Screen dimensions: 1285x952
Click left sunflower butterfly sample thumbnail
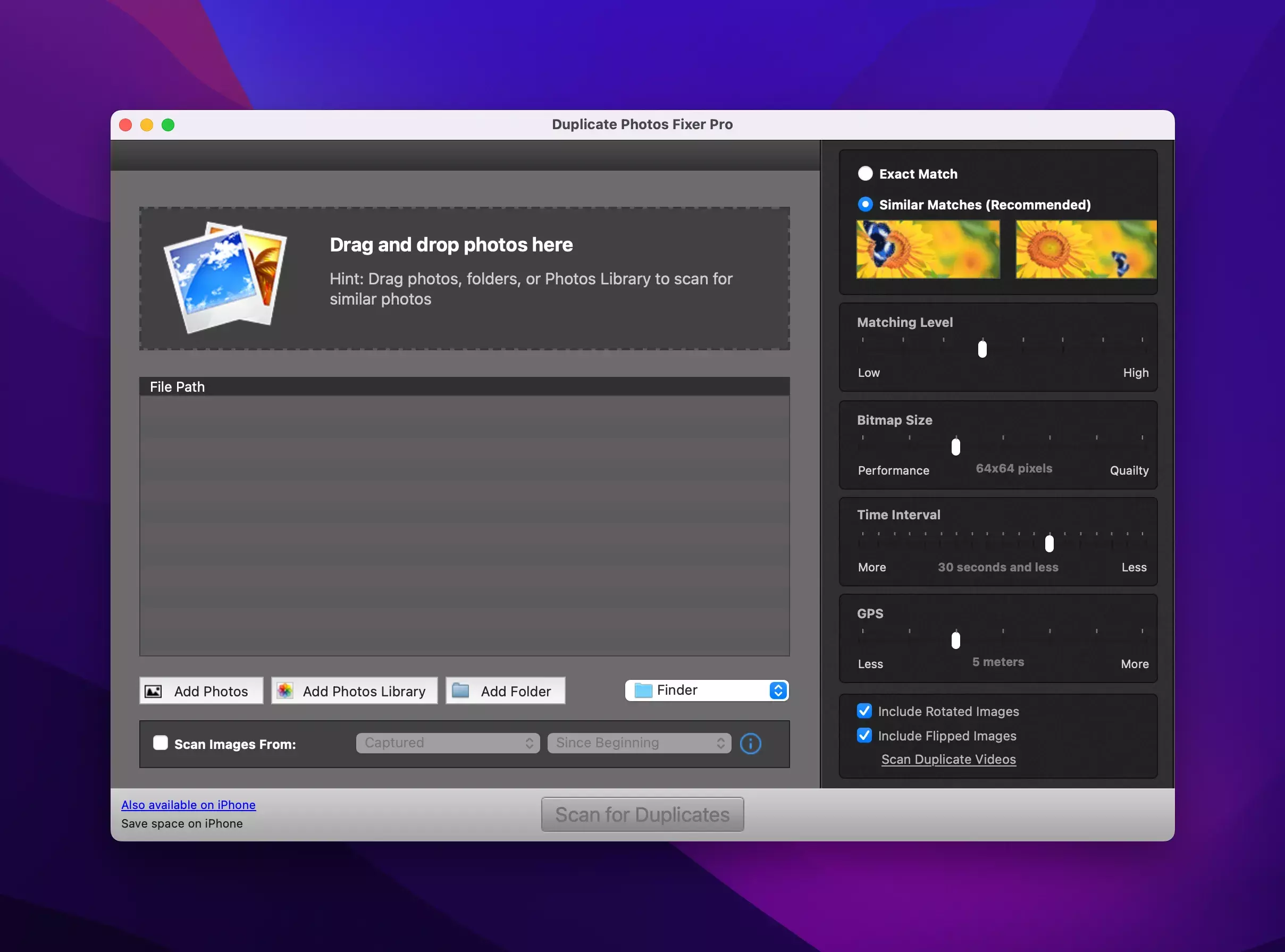click(928, 249)
